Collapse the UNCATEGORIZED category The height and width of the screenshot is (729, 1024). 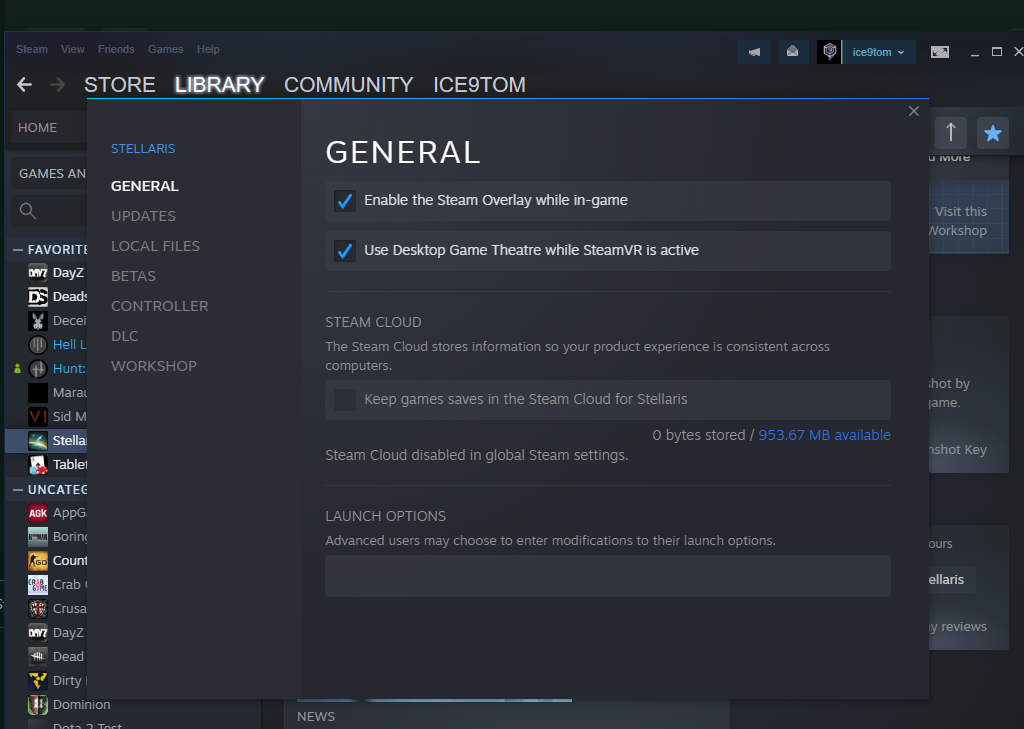pos(18,489)
